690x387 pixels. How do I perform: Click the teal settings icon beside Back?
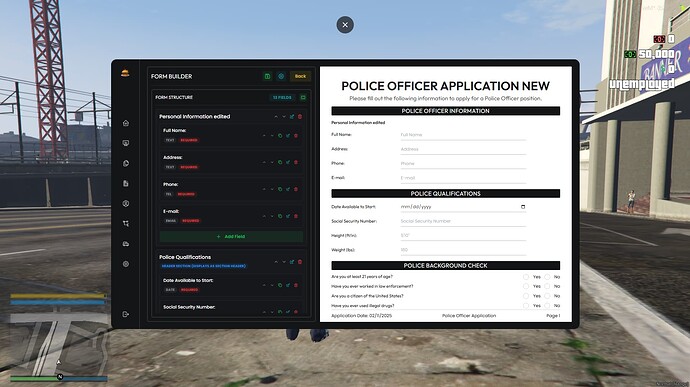[x=281, y=76]
